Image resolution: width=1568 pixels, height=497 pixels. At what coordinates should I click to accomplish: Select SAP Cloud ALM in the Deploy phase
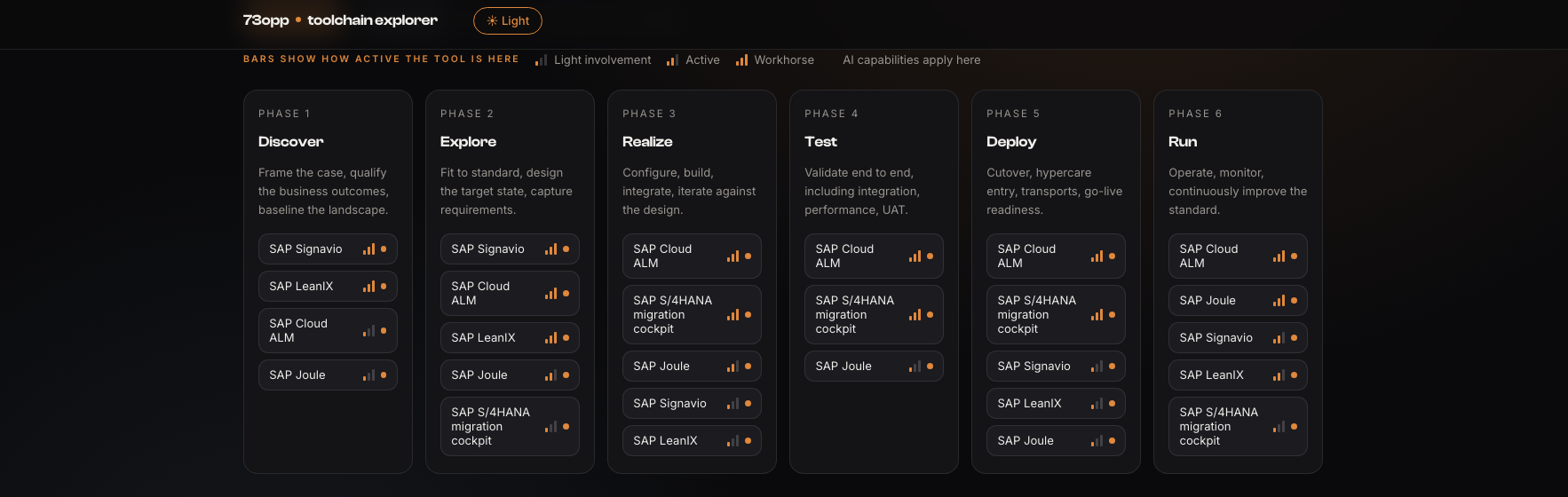click(x=1056, y=256)
